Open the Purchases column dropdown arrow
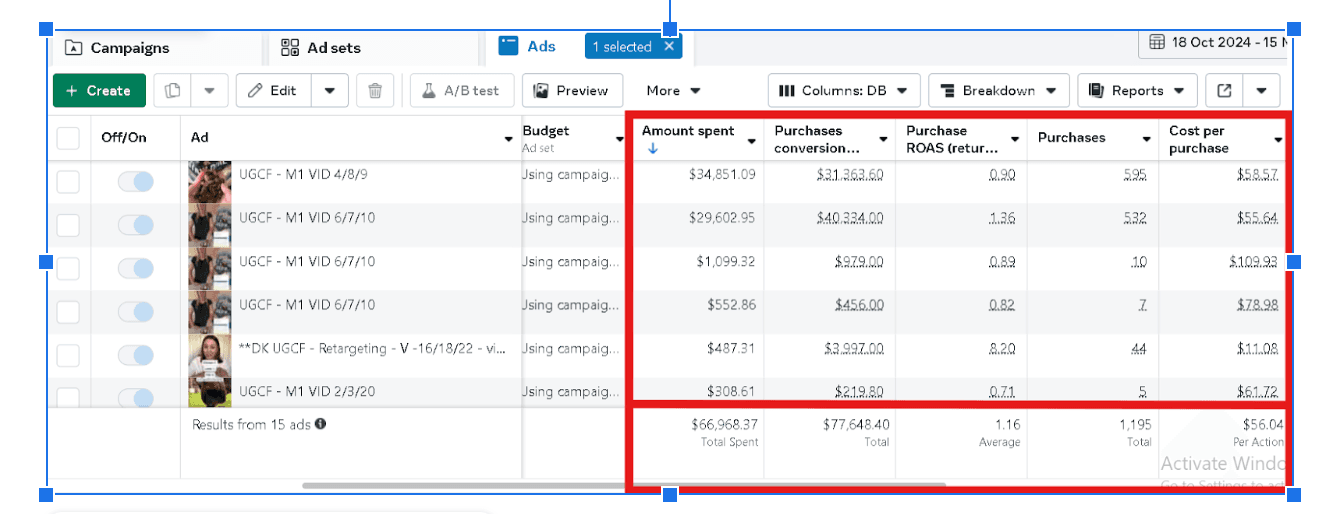The image size is (1338, 514). click(1147, 140)
